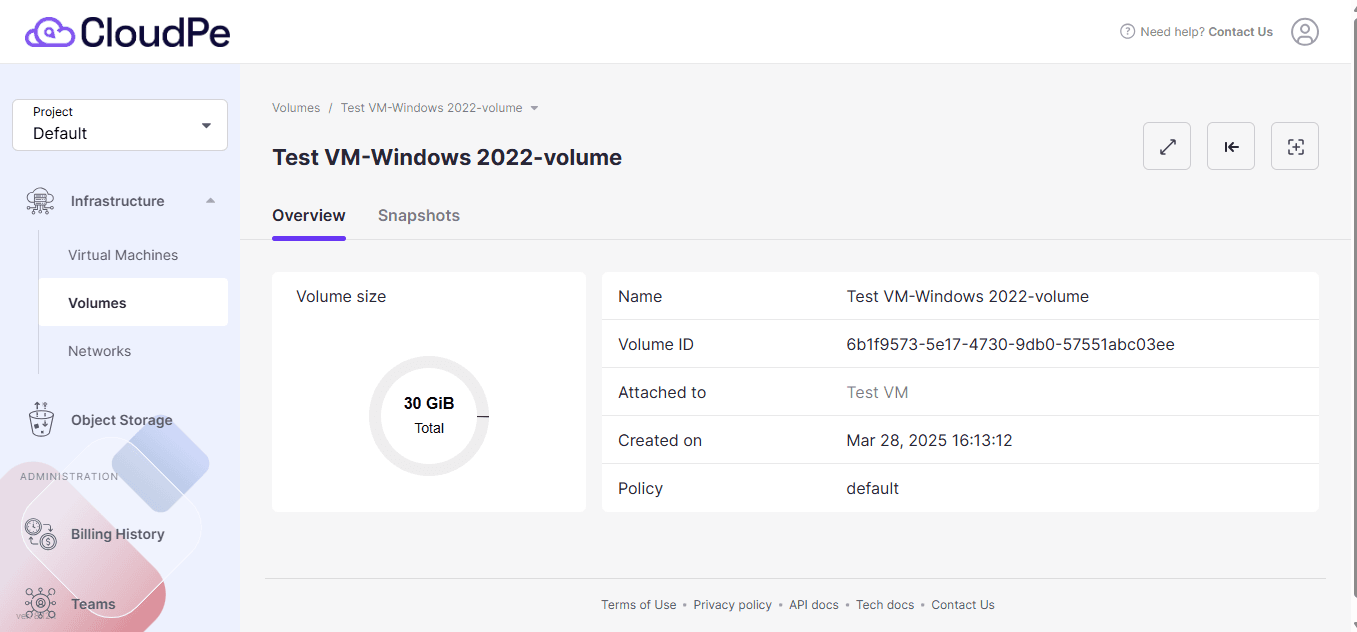Open the Billing History icon

pos(40,534)
